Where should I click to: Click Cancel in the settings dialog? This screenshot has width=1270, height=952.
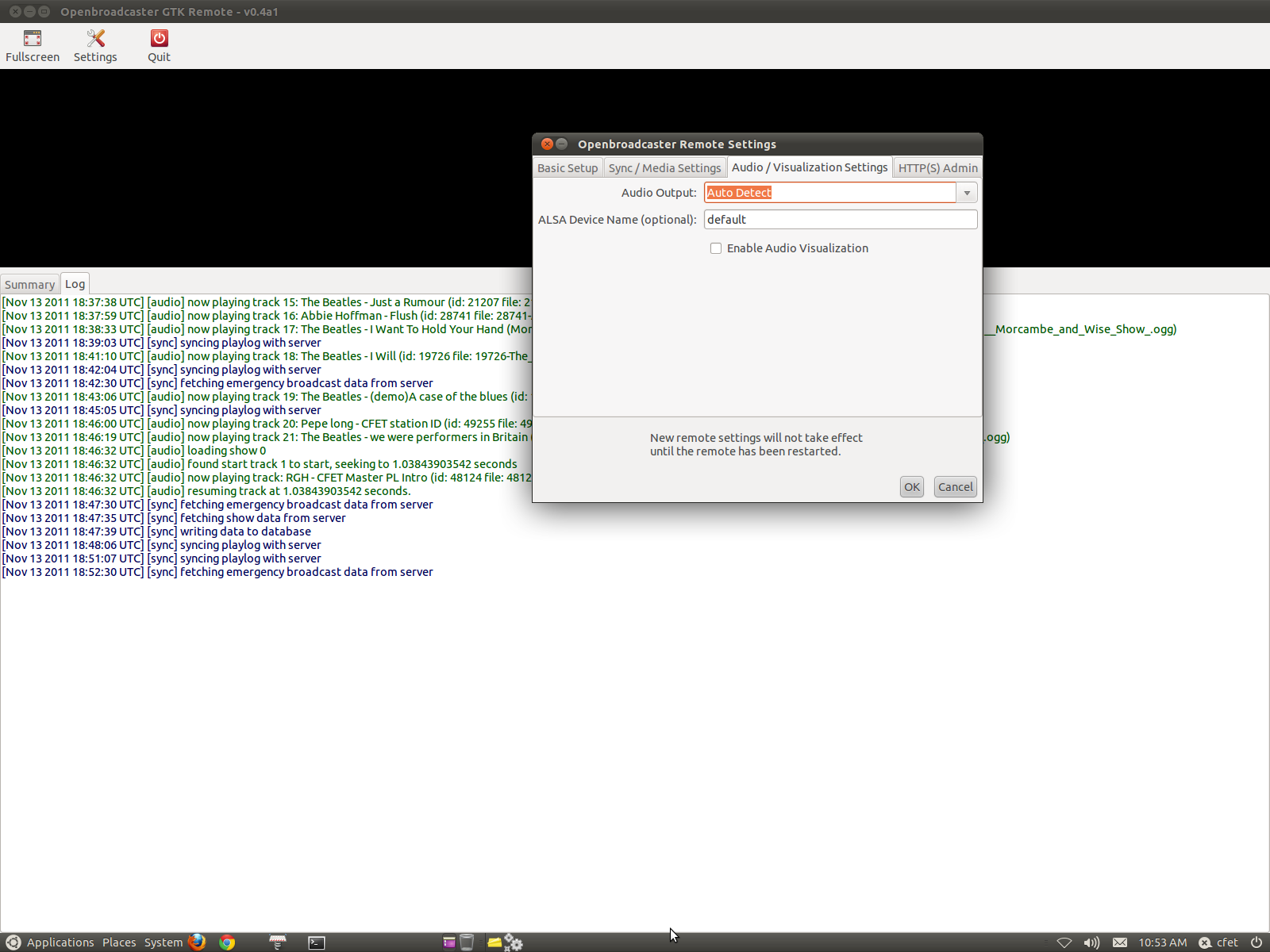click(956, 487)
